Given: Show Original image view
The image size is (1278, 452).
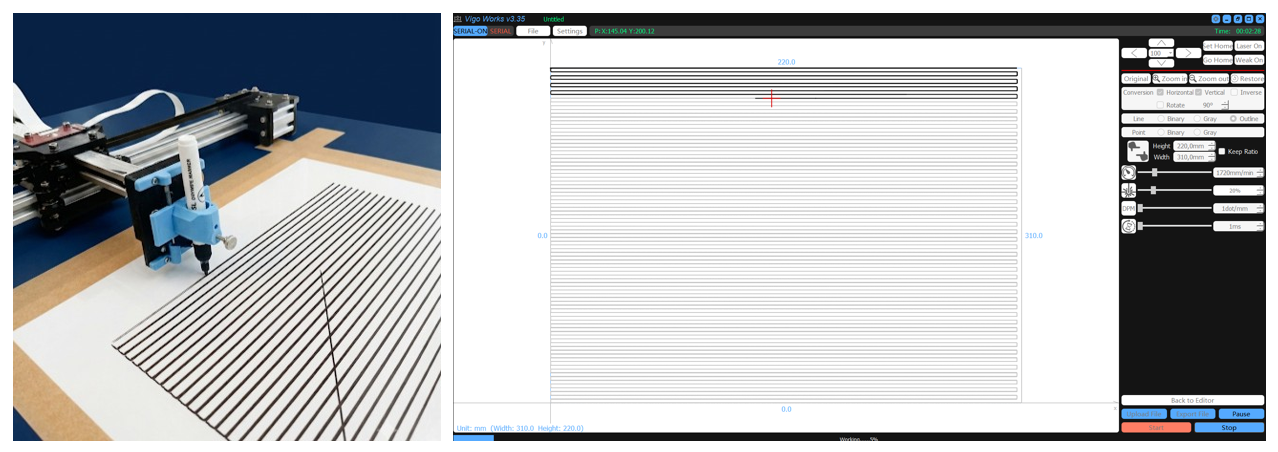Looking at the screenshot, I should point(1136,79).
